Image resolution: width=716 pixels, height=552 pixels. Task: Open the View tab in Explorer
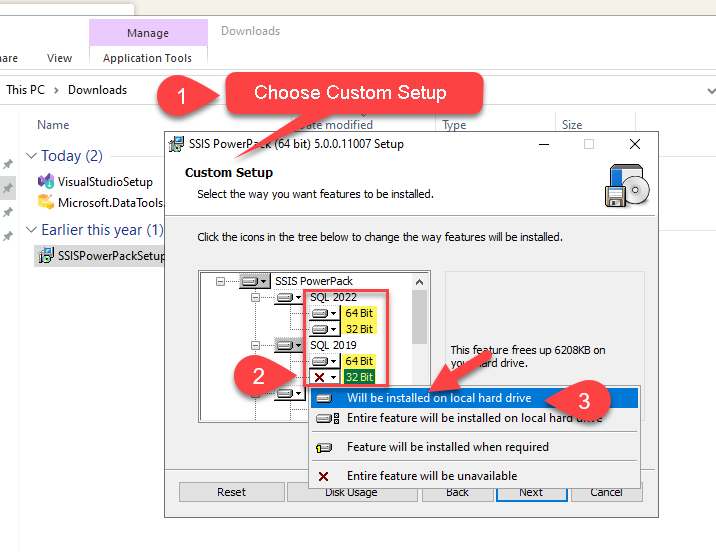coord(59,58)
